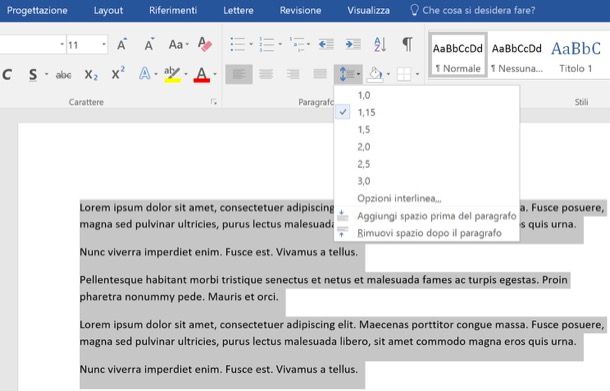This screenshot has height=391, width=610.
Task: Choose Aggiungi spazio prima del paragrafo
Action: 427,216
